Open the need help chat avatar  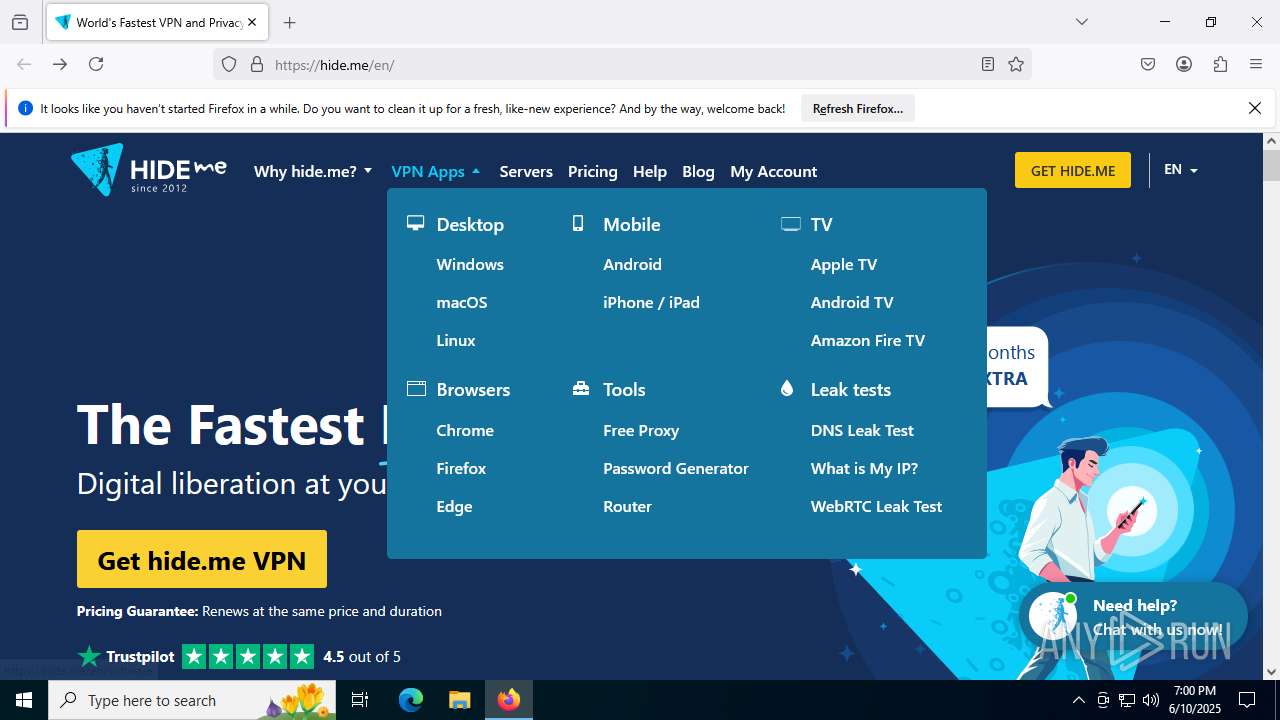point(1053,616)
